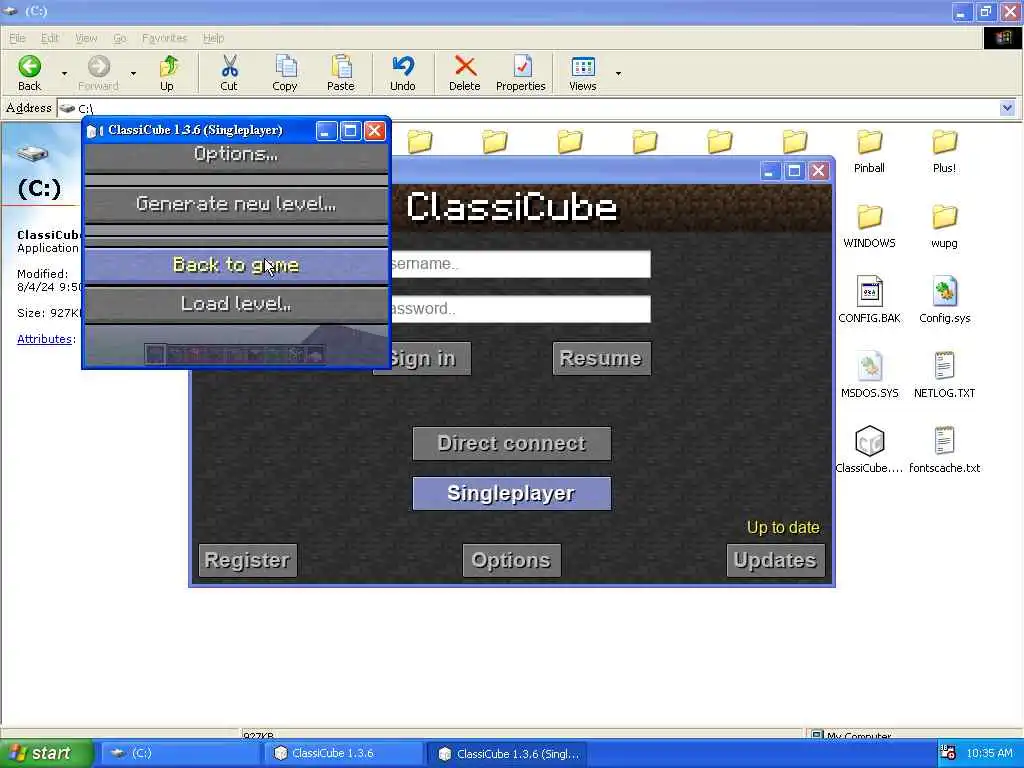Click the Windows Start button
This screenshot has height=768, width=1024.
click(46, 754)
